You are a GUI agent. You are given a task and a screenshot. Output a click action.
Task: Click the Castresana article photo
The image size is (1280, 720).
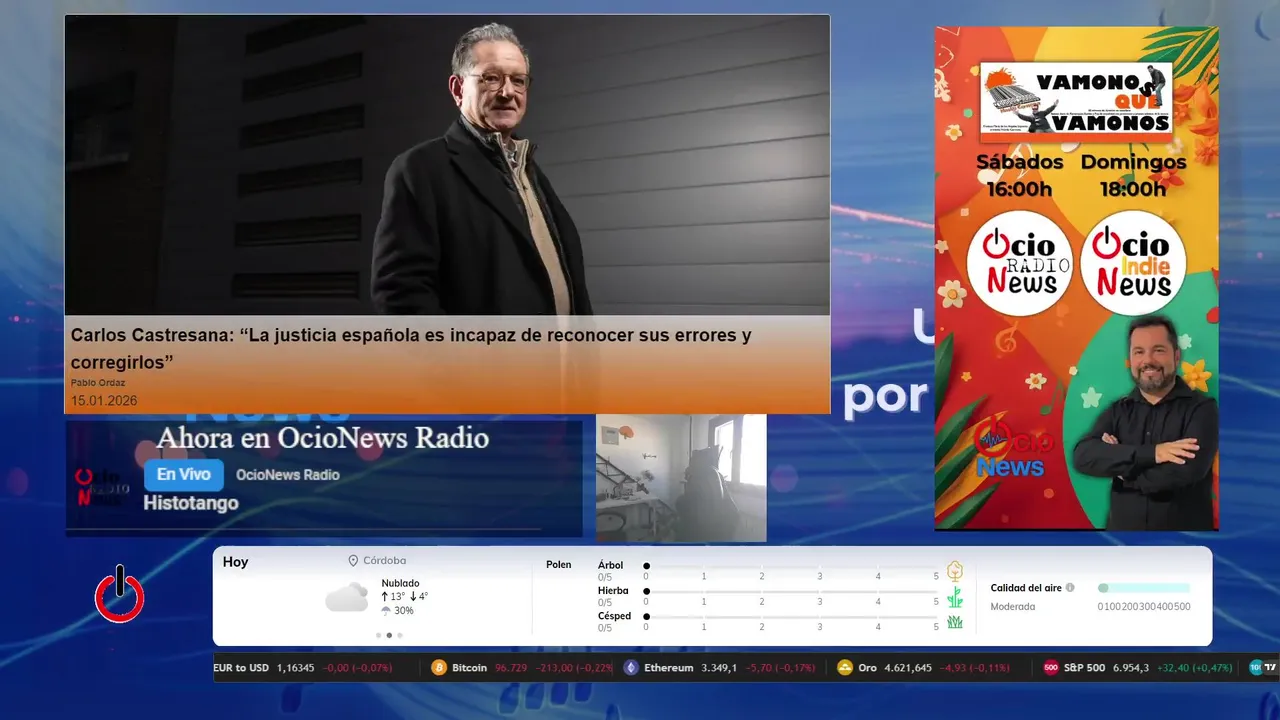pyautogui.click(x=447, y=165)
